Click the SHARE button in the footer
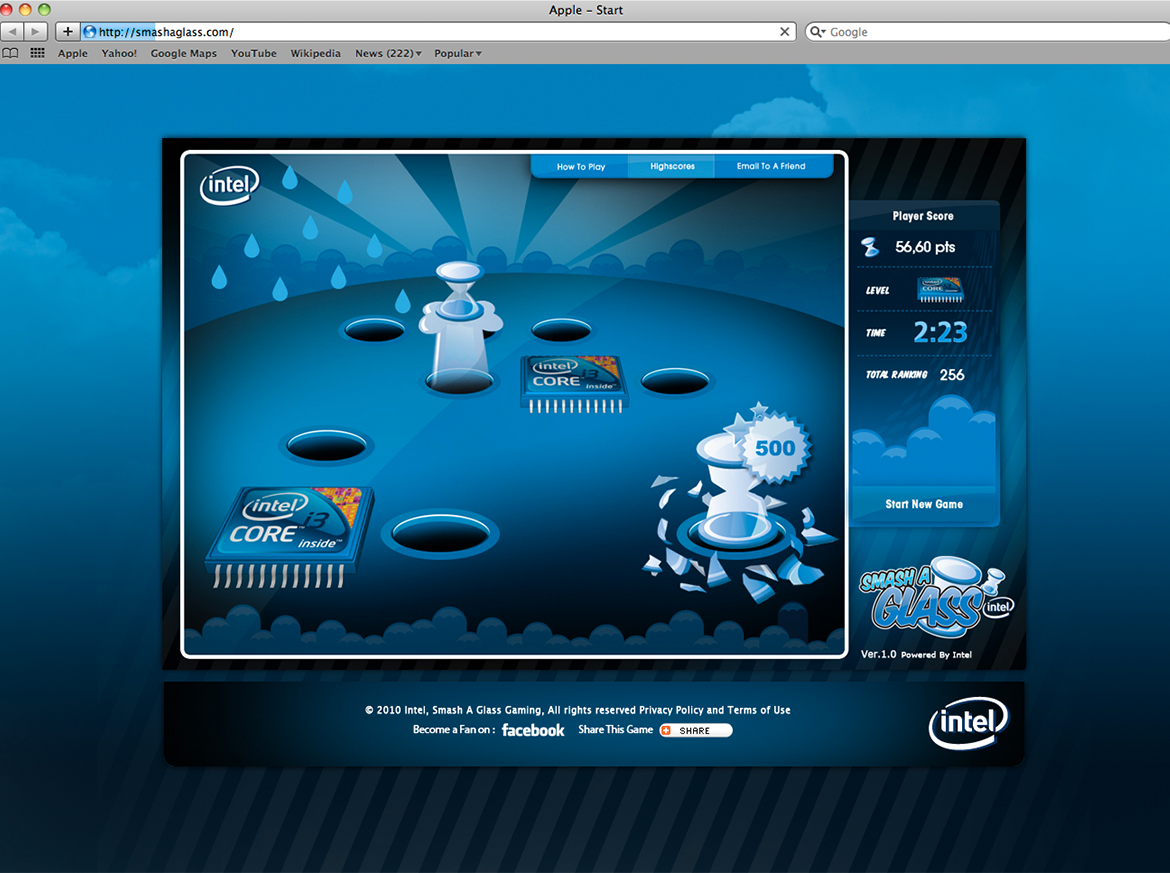The height and width of the screenshot is (873, 1170). [695, 730]
